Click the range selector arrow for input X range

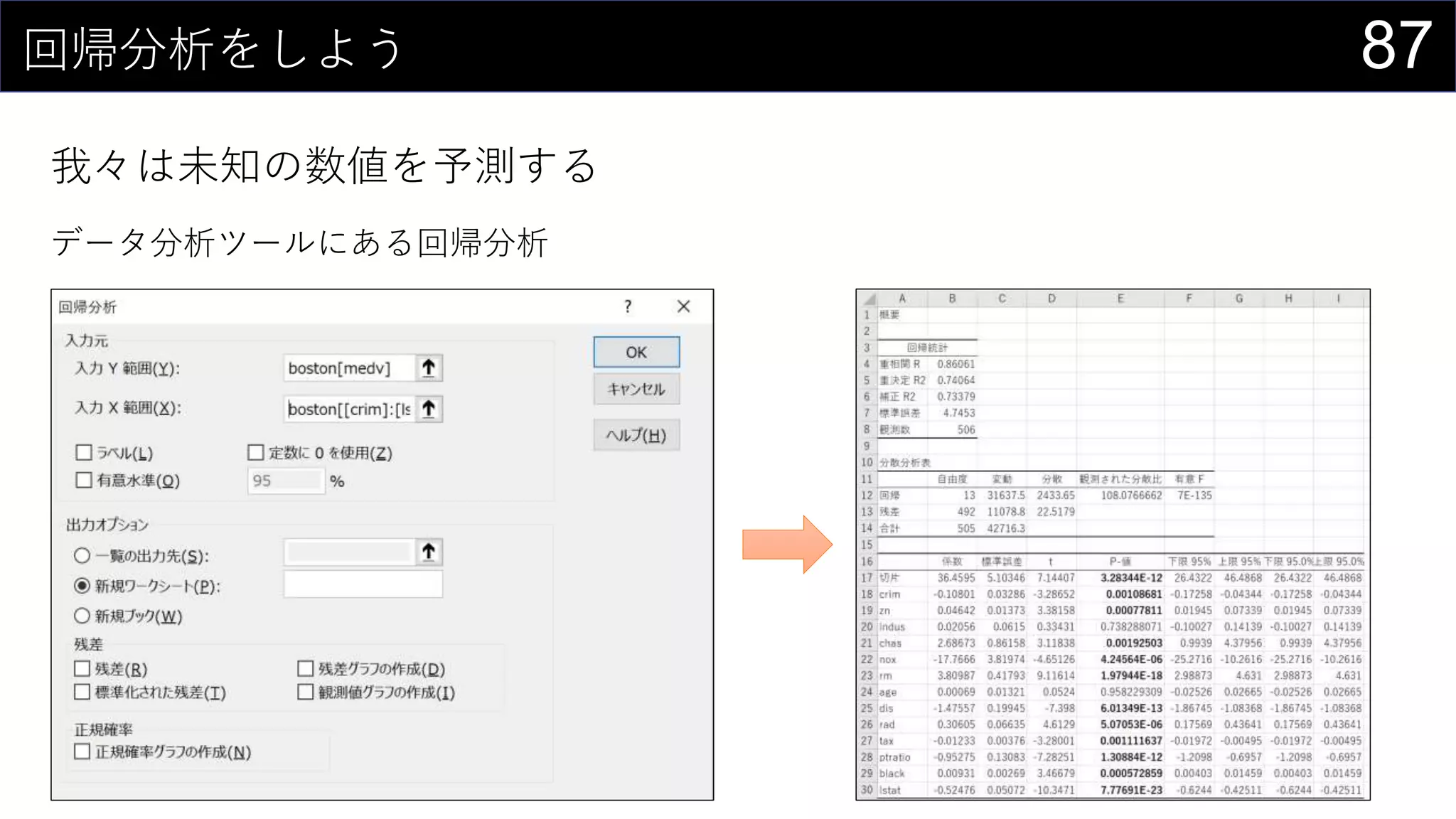pos(429,409)
